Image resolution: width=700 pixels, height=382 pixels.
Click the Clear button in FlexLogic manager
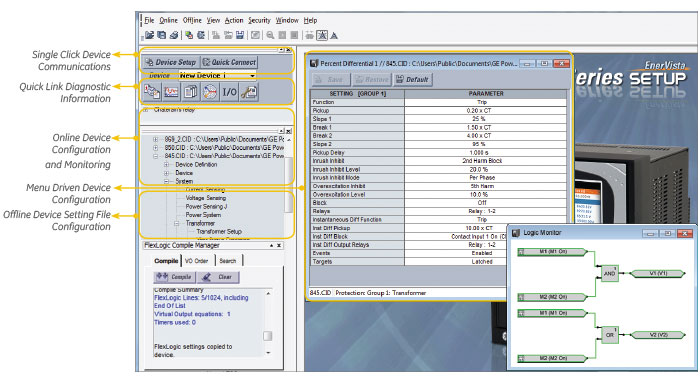point(218,277)
